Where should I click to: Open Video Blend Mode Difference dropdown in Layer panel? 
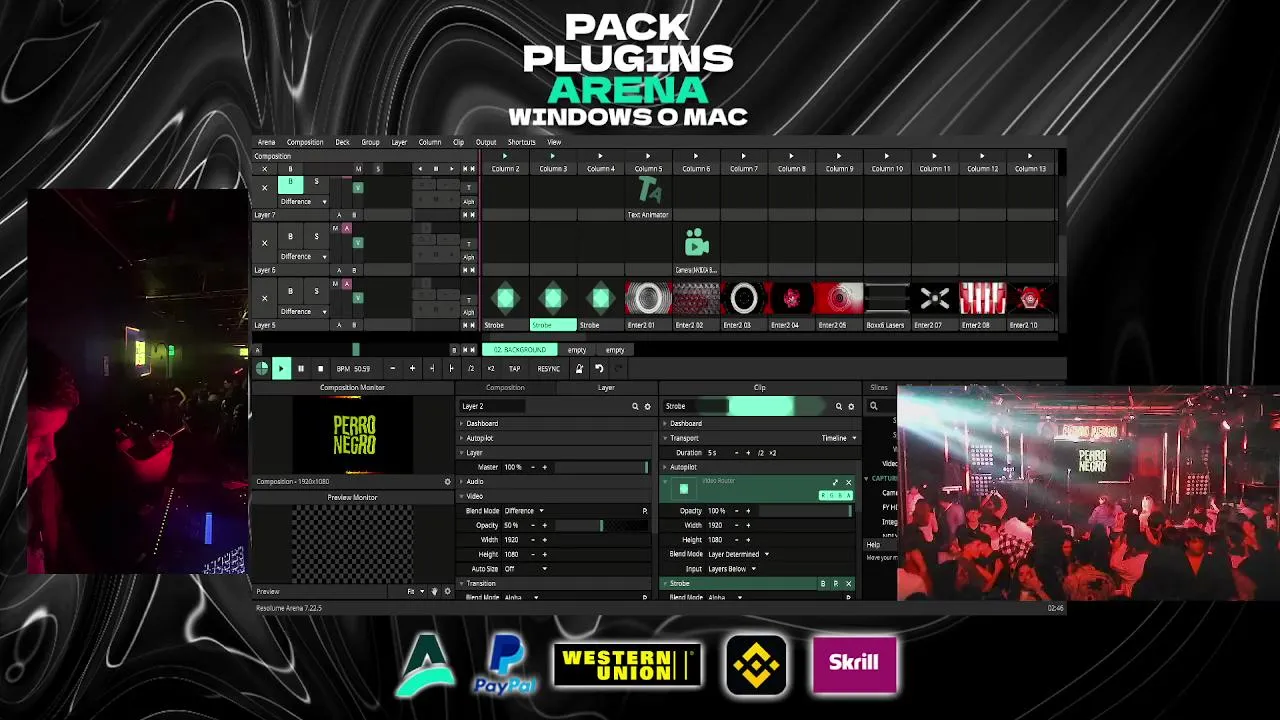point(524,511)
